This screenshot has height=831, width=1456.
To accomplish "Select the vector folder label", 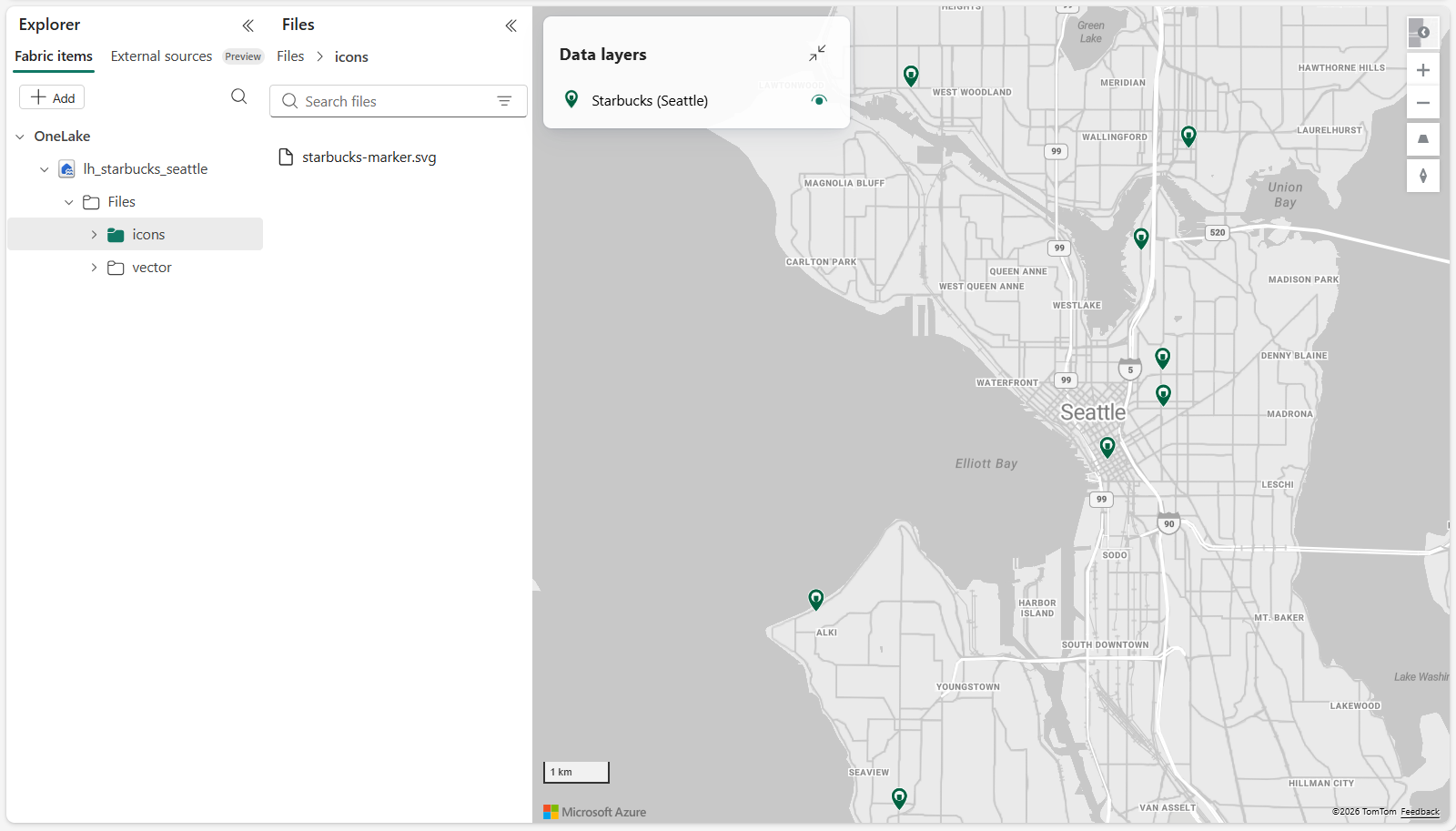I will click(x=152, y=268).
